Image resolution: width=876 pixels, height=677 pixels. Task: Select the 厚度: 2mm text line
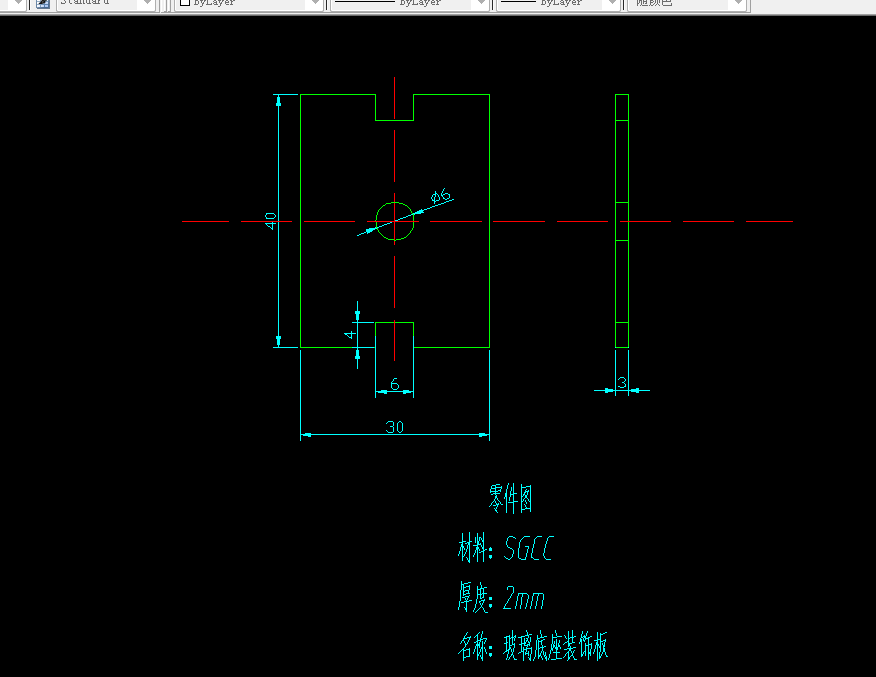(501, 597)
